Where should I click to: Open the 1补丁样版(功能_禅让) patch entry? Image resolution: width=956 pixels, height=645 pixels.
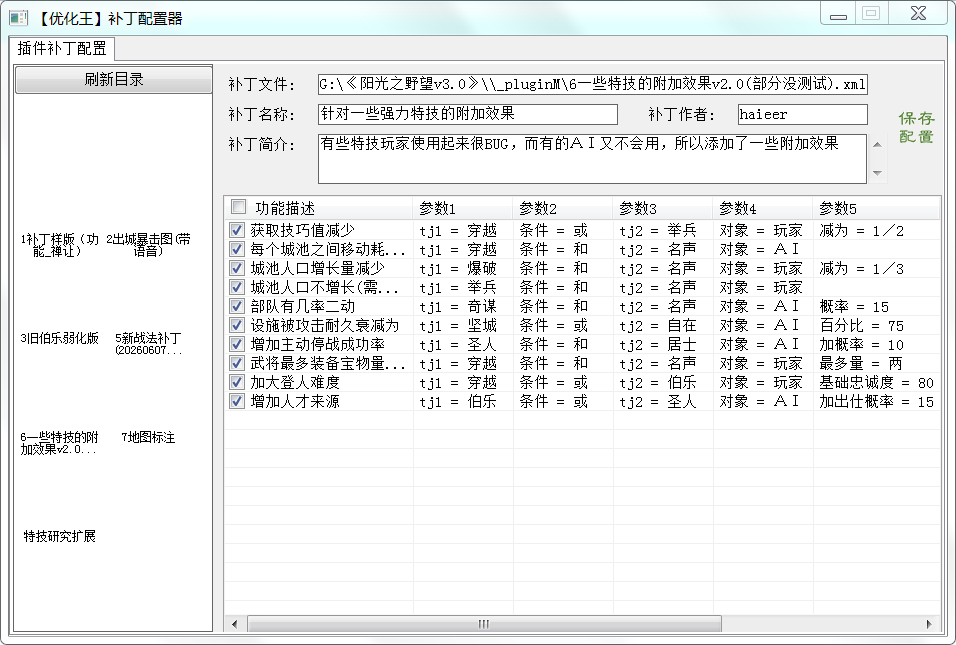59,244
